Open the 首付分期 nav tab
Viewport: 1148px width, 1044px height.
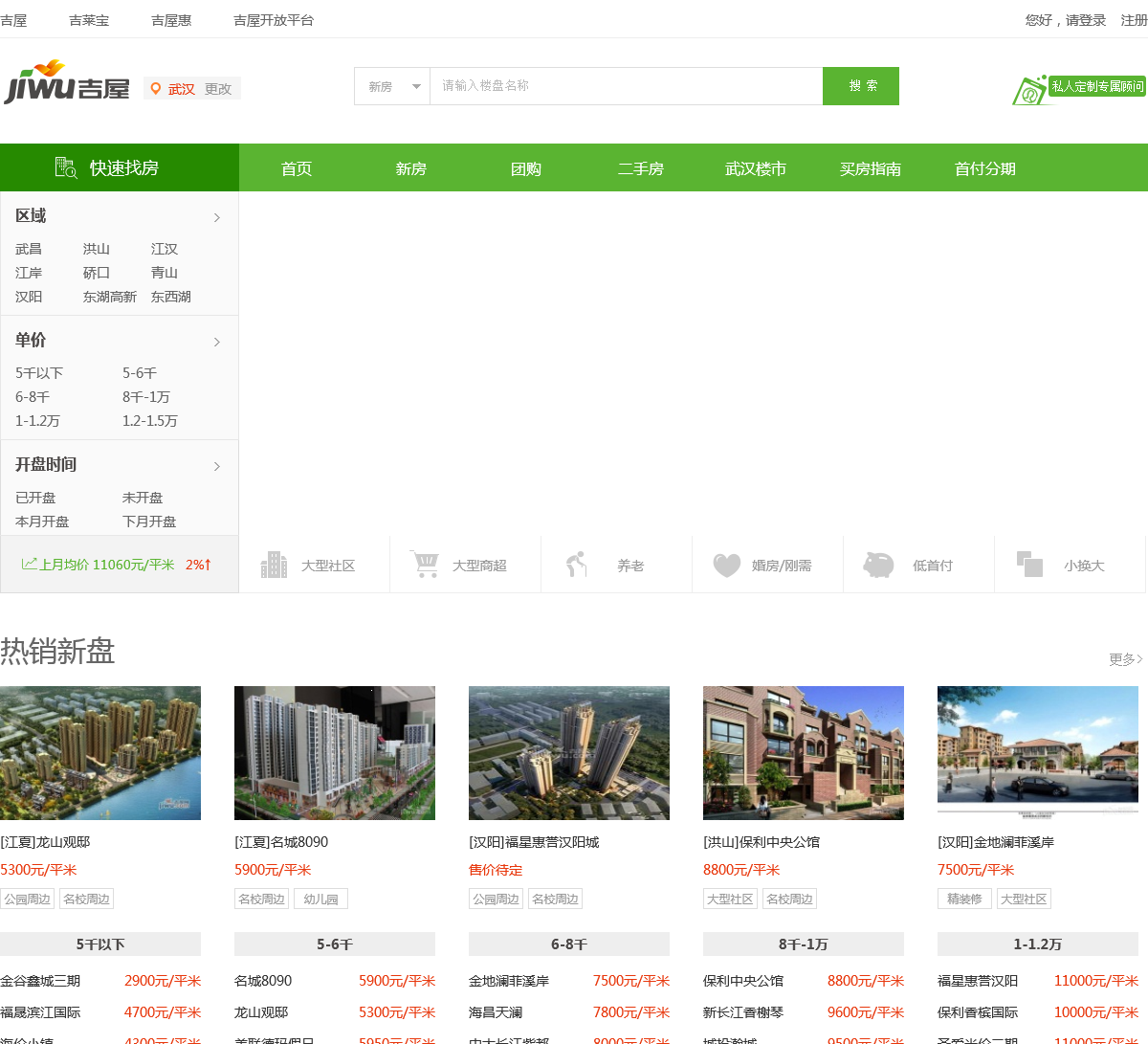pos(985,168)
